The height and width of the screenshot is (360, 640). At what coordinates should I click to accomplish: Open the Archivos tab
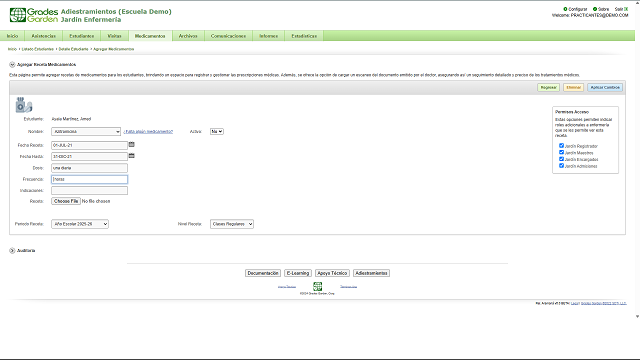point(188,36)
